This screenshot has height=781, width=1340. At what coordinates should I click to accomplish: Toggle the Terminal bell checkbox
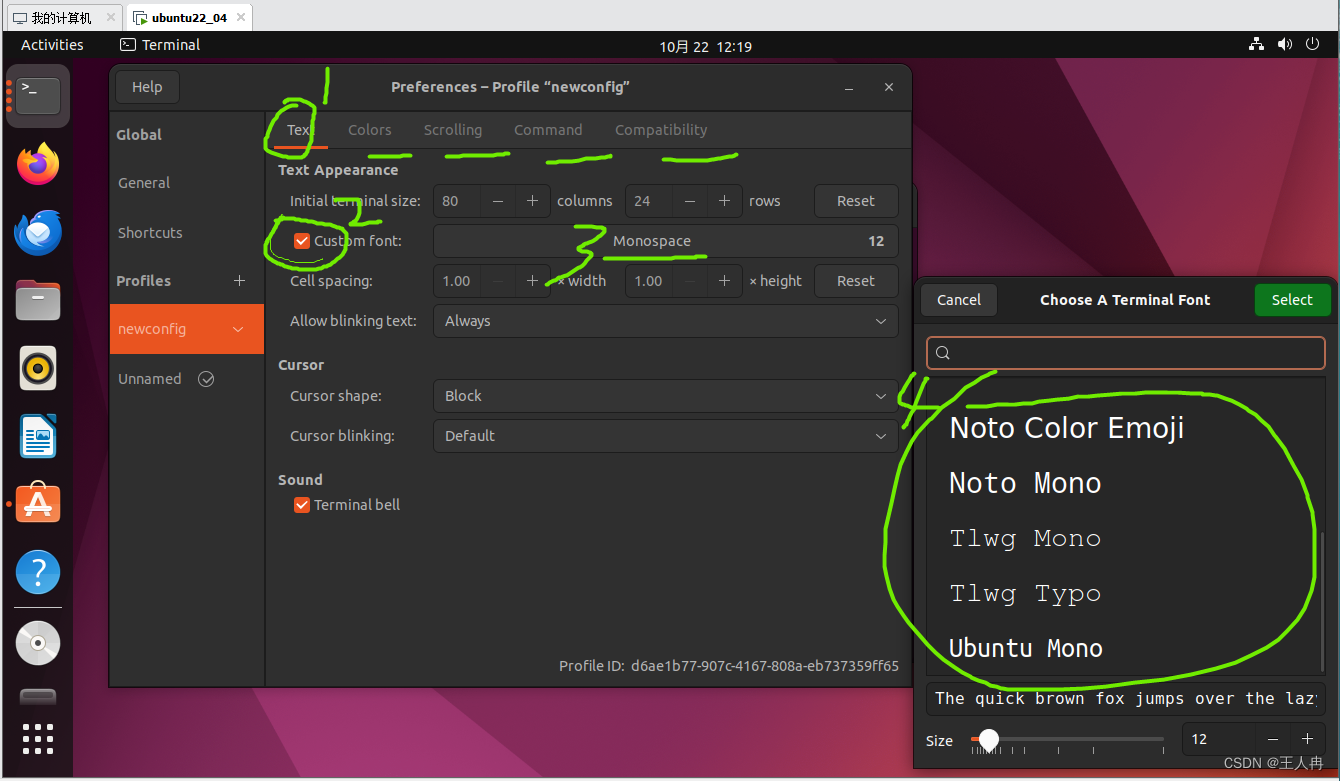[x=302, y=505]
